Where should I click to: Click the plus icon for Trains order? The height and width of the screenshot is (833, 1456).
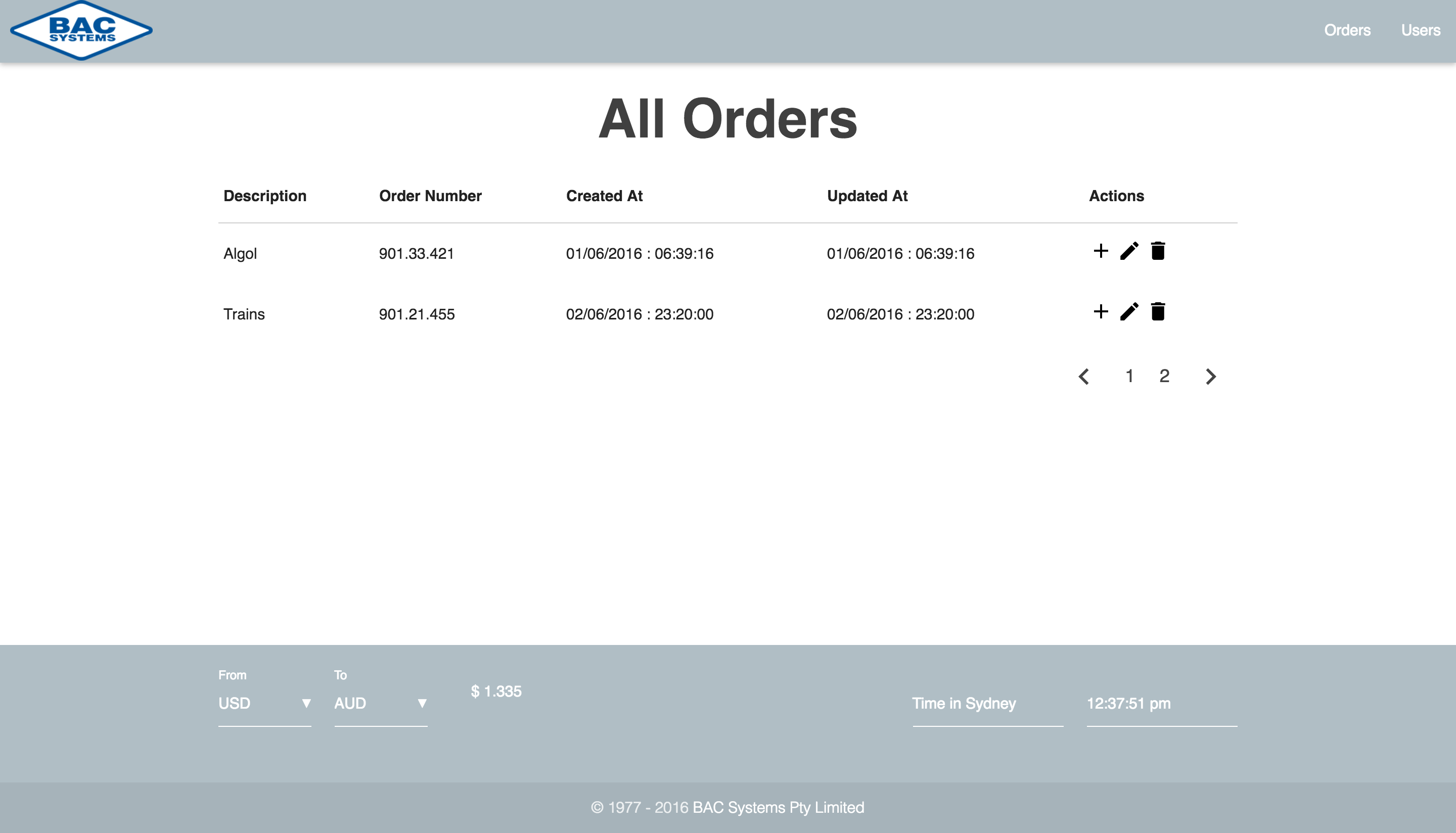(1100, 312)
